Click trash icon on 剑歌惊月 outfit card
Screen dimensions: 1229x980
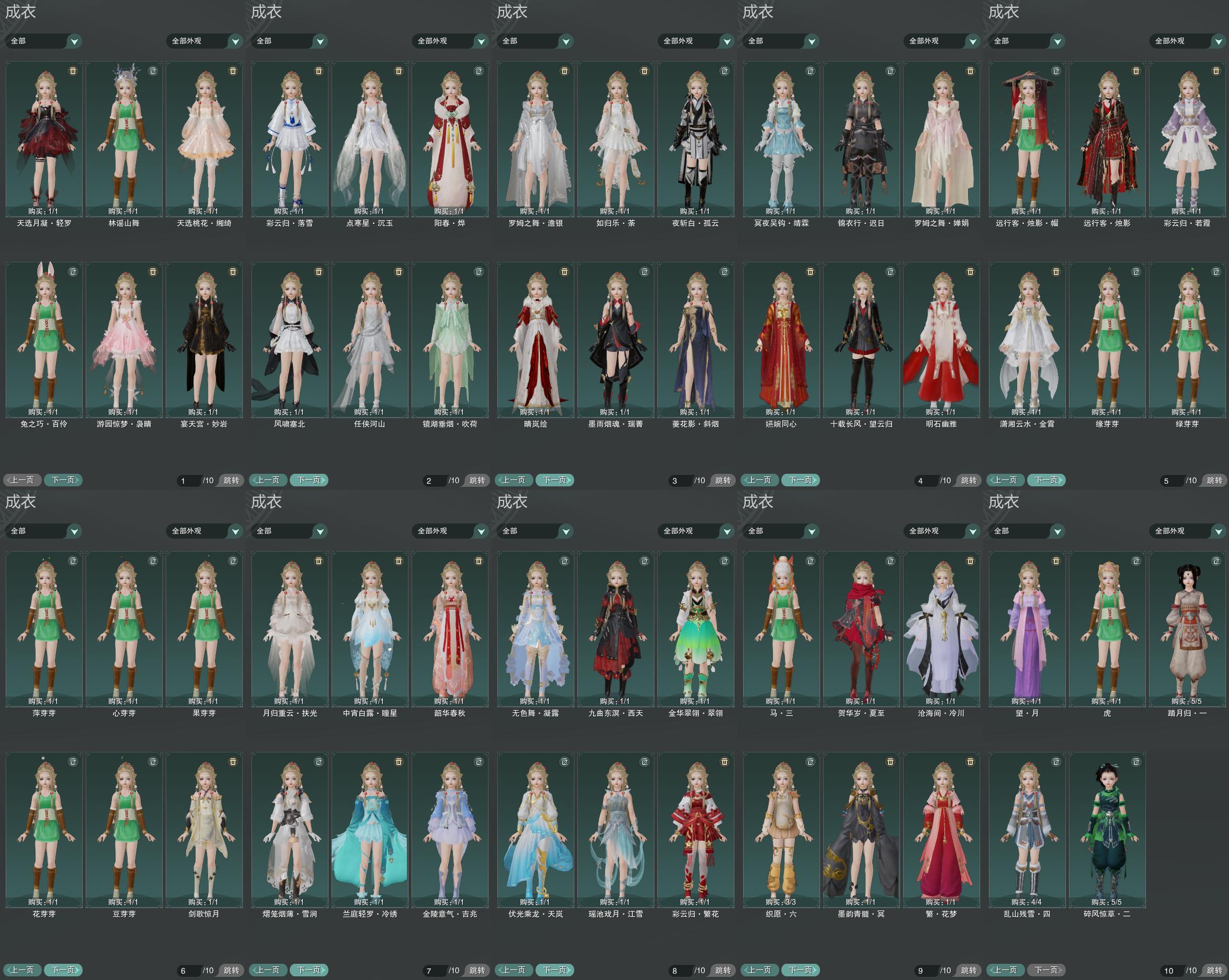233,761
